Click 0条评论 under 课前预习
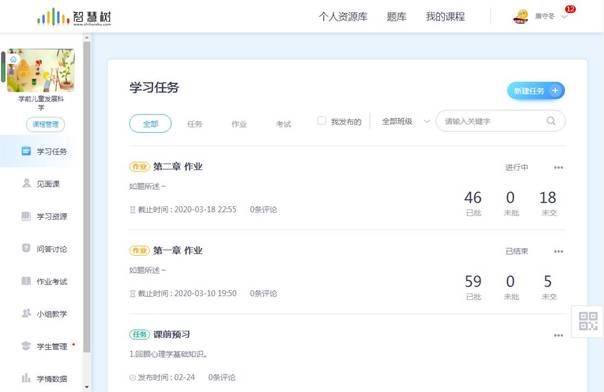604x392 pixels. pos(221,377)
